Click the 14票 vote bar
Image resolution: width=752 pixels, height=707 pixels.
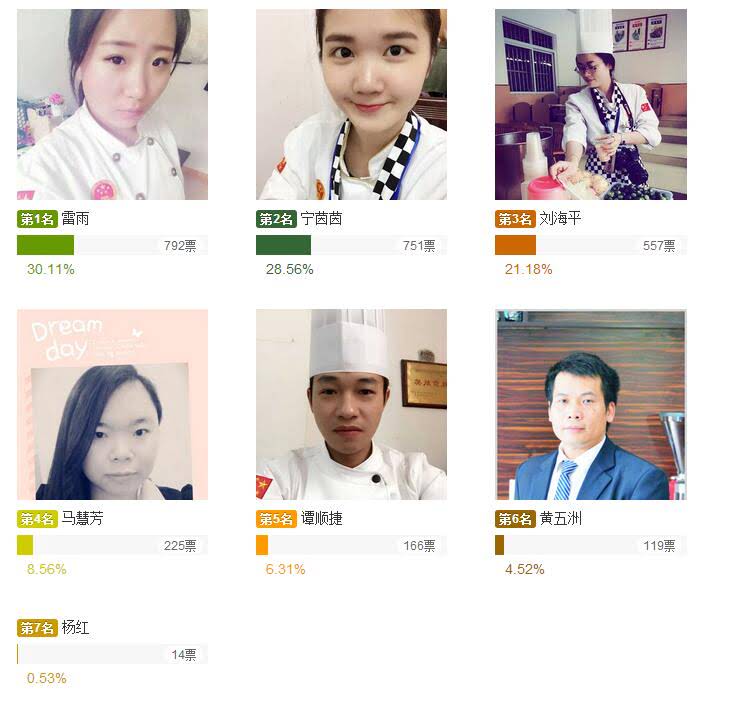click(112, 654)
